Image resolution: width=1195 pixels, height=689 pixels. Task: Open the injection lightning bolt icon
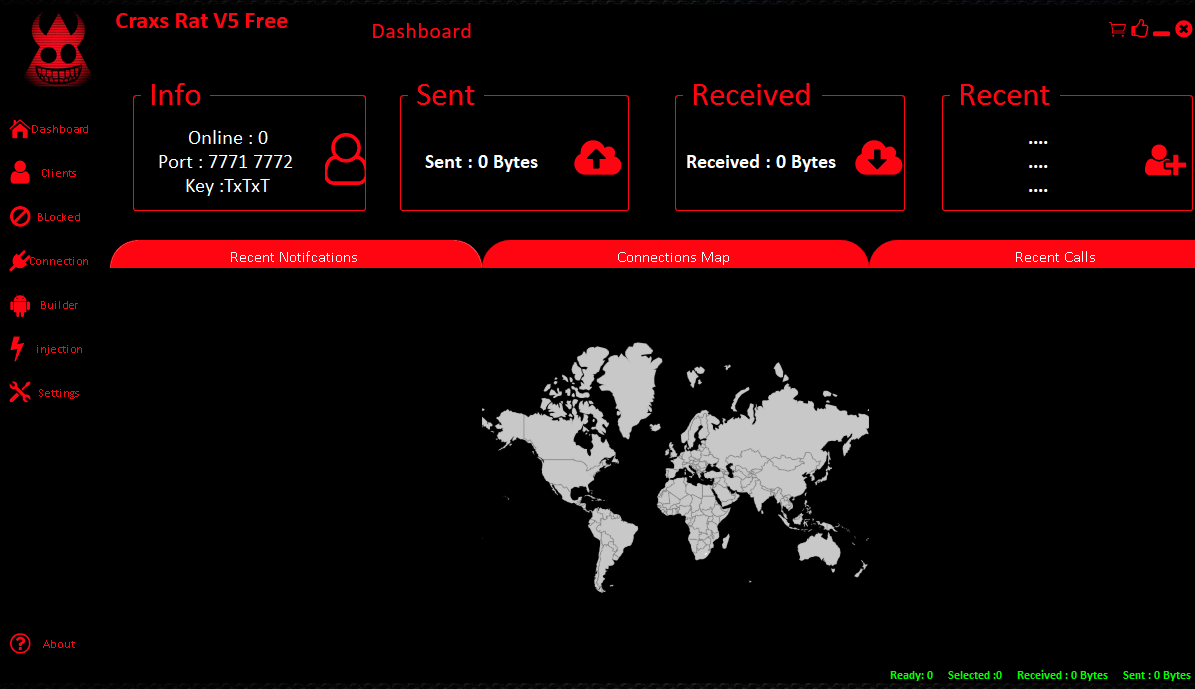point(18,349)
